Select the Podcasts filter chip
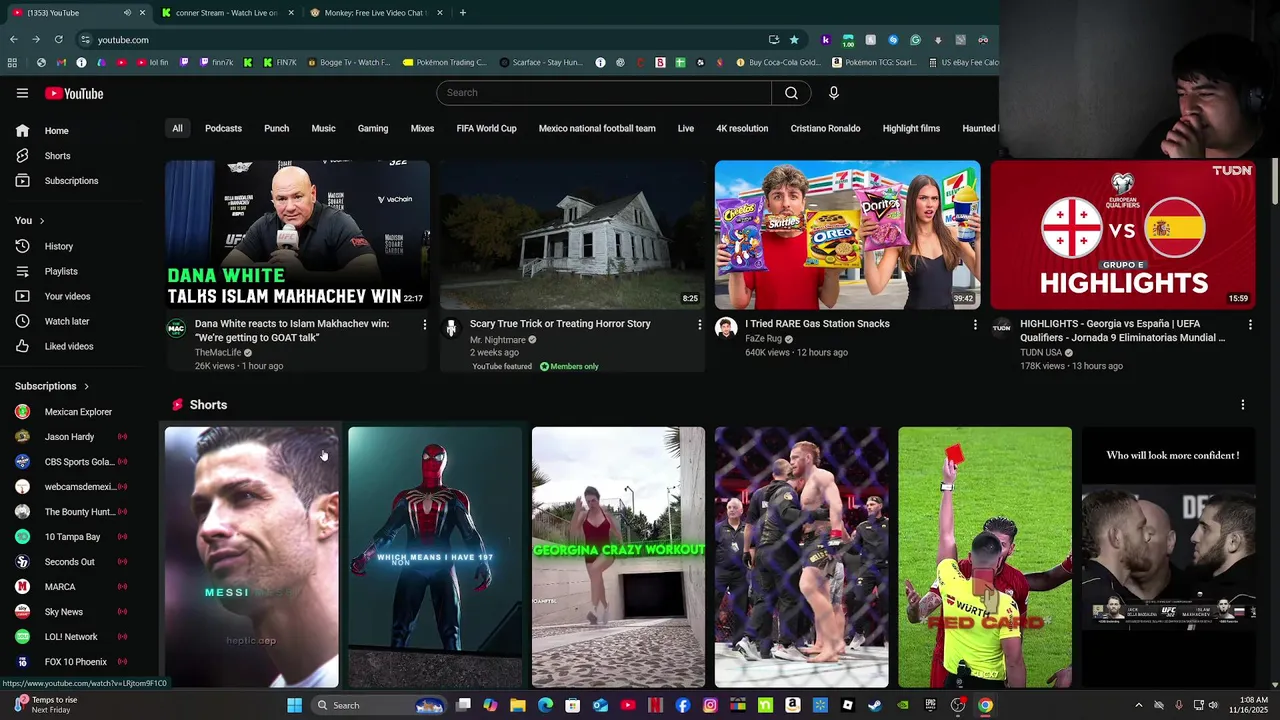The image size is (1280, 720). pos(223,129)
